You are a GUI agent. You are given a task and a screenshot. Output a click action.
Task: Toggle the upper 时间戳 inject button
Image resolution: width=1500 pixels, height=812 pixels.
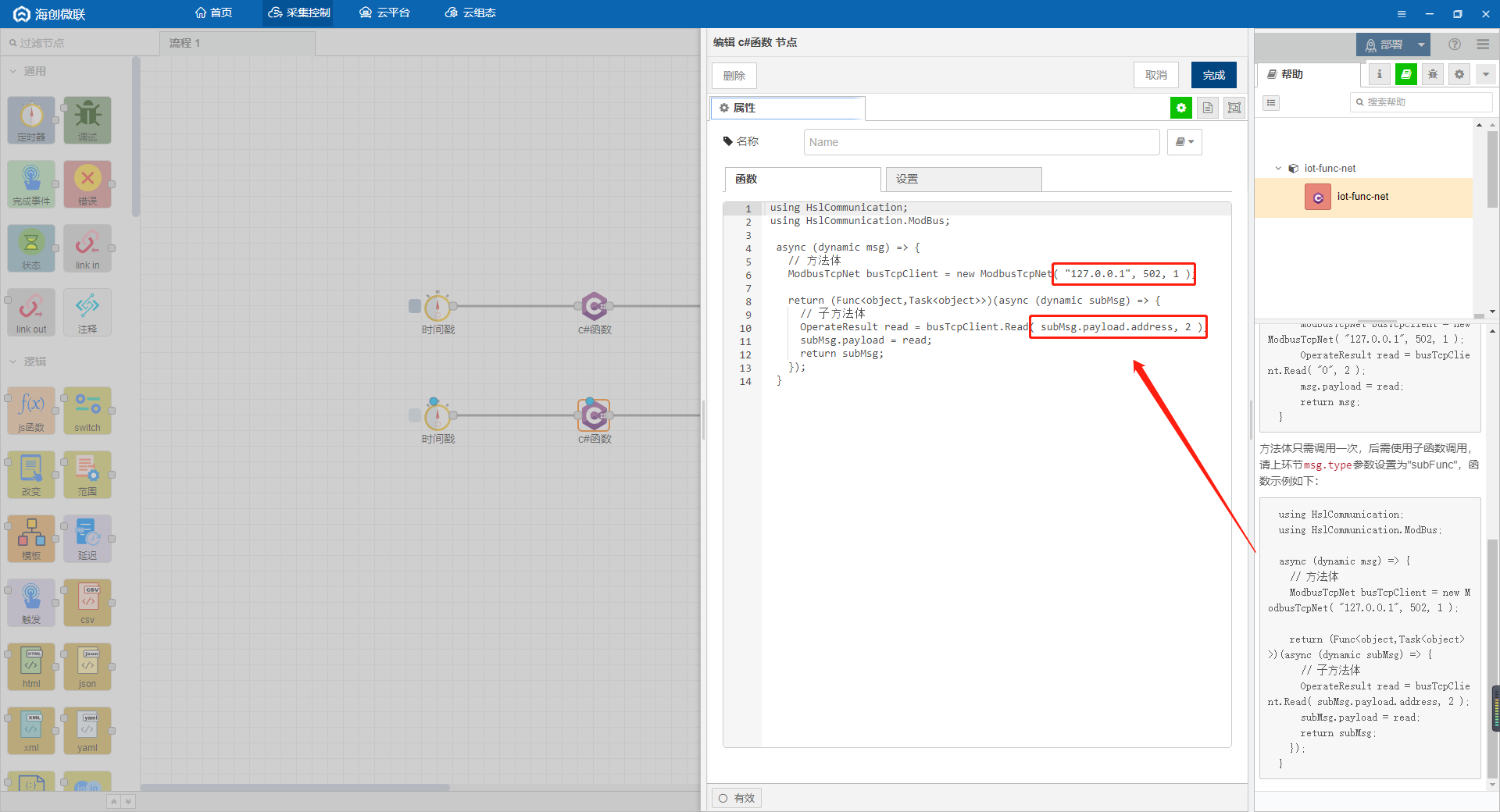(x=415, y=306)
